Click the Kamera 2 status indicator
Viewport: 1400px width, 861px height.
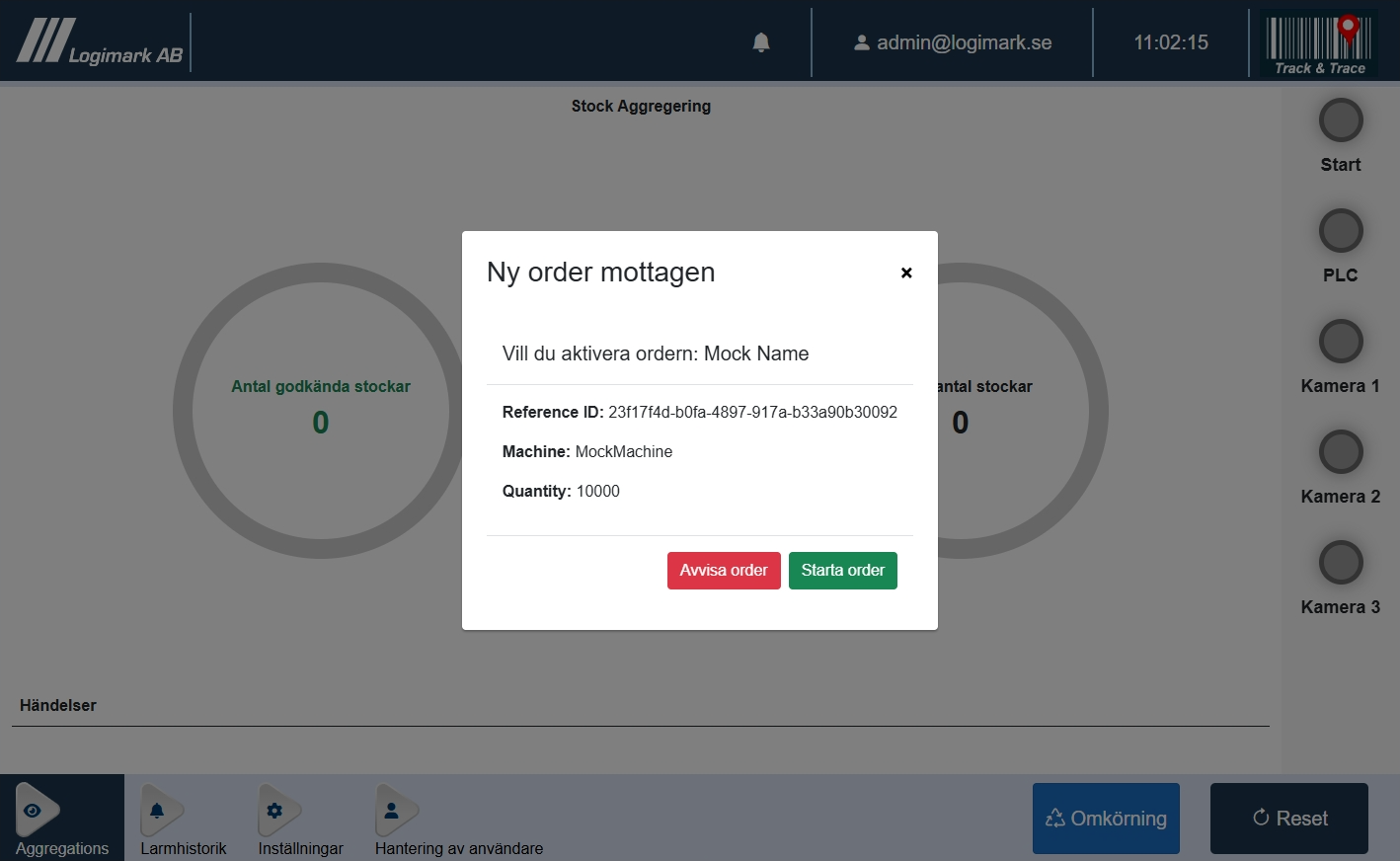coord(1340,452)
